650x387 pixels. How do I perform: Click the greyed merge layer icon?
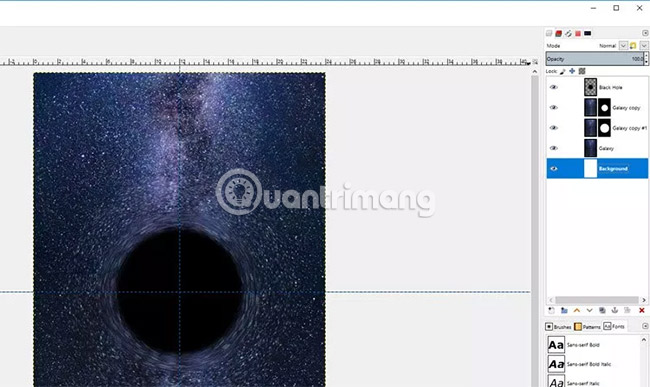[x=627, y=310]
